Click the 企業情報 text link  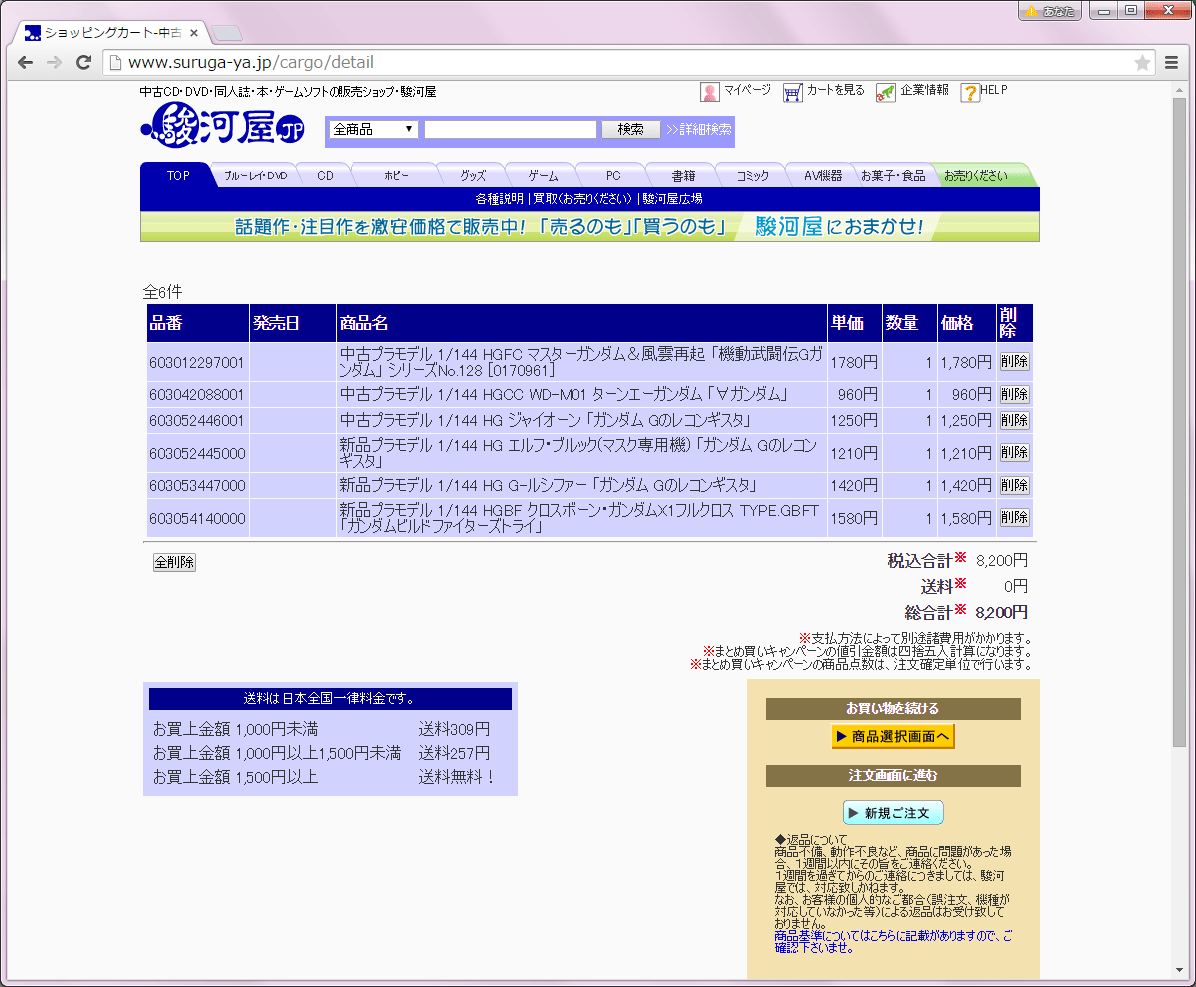pos(924,90)
